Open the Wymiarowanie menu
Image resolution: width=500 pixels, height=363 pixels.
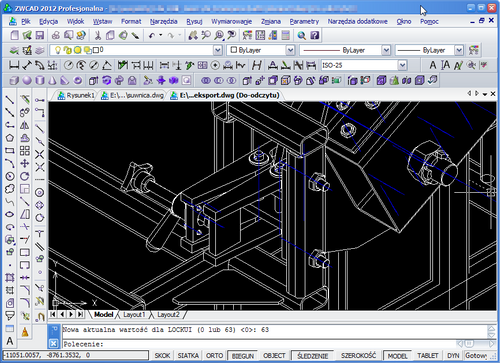coord(231,22)
